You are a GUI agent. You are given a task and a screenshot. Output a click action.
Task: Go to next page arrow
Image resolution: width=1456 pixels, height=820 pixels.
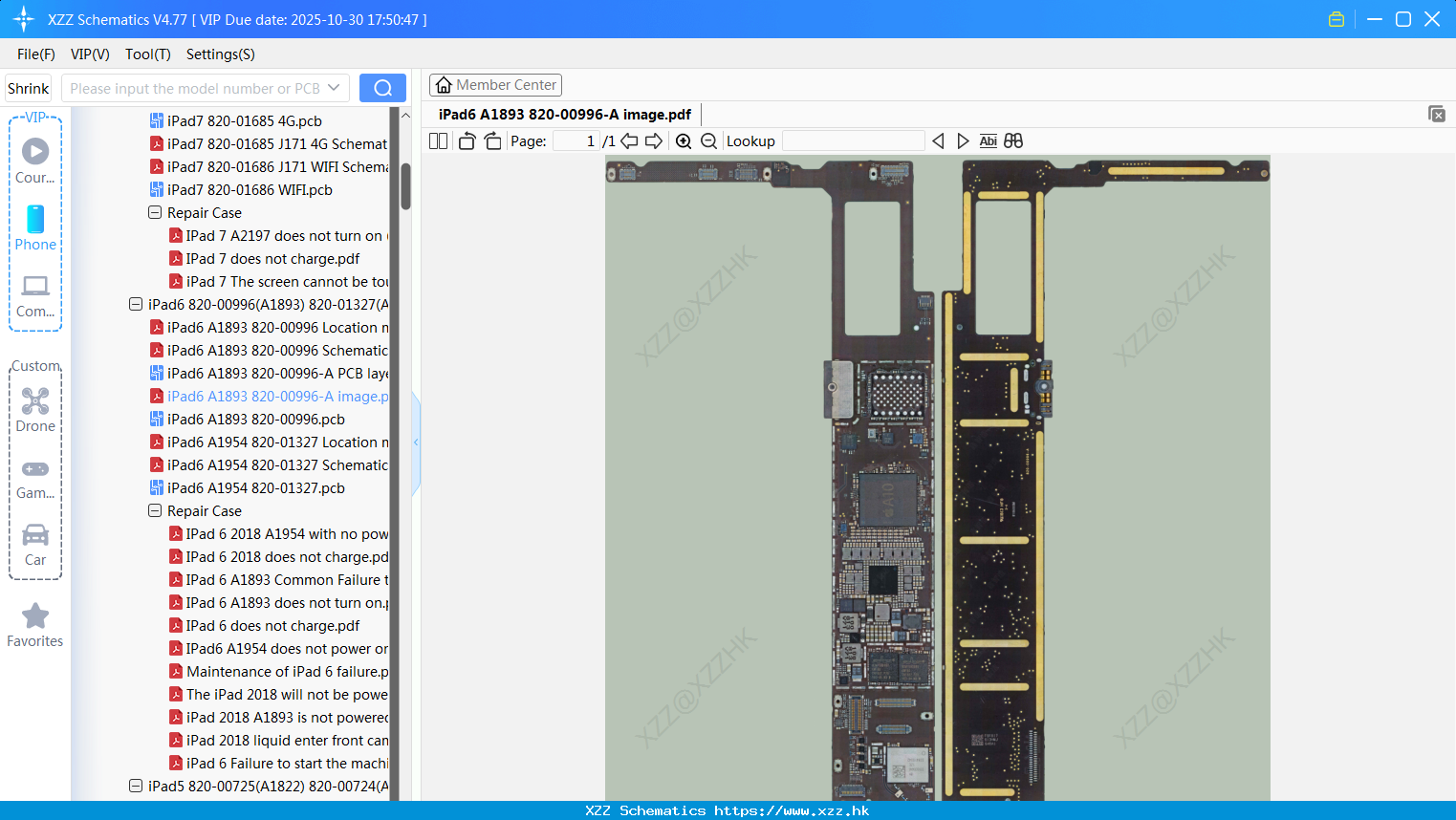(x=654, y=140)
